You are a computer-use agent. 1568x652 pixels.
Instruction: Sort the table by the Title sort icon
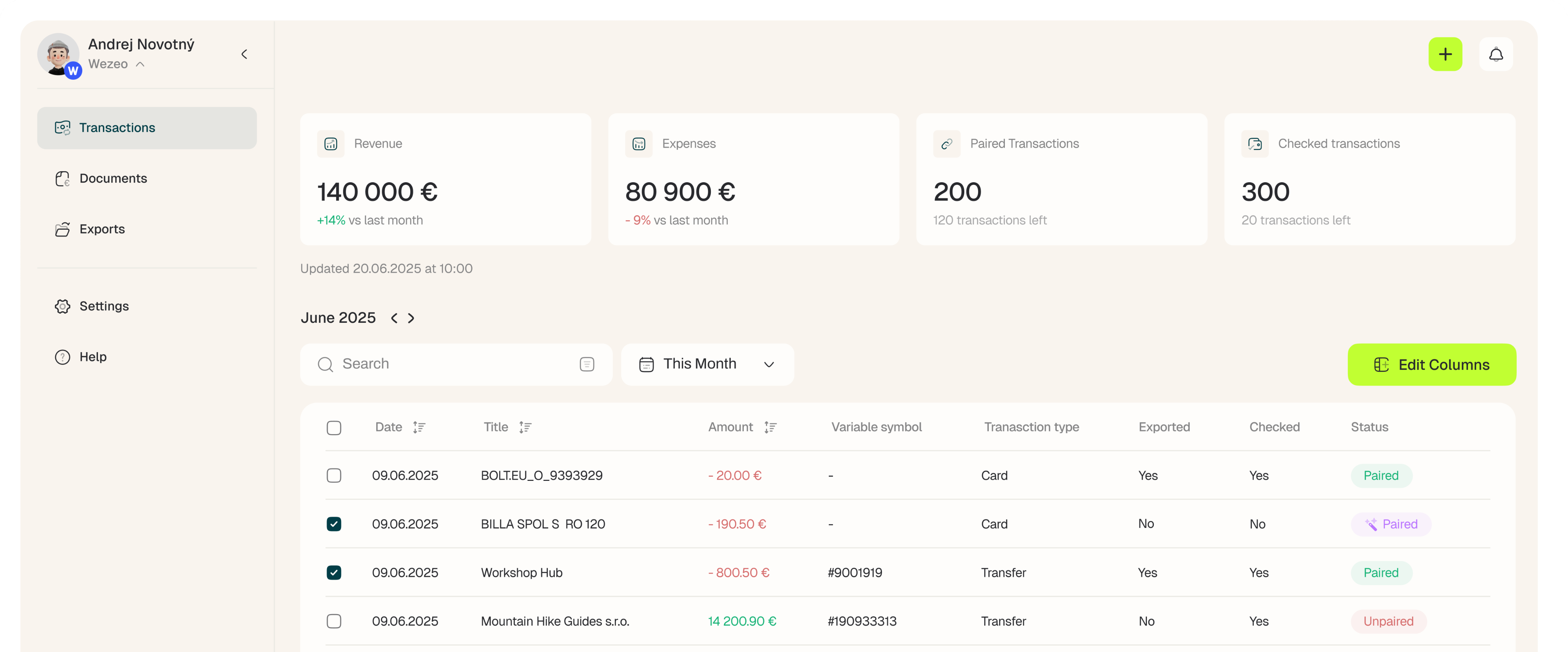pyautogui.click(x=525, y=427)
